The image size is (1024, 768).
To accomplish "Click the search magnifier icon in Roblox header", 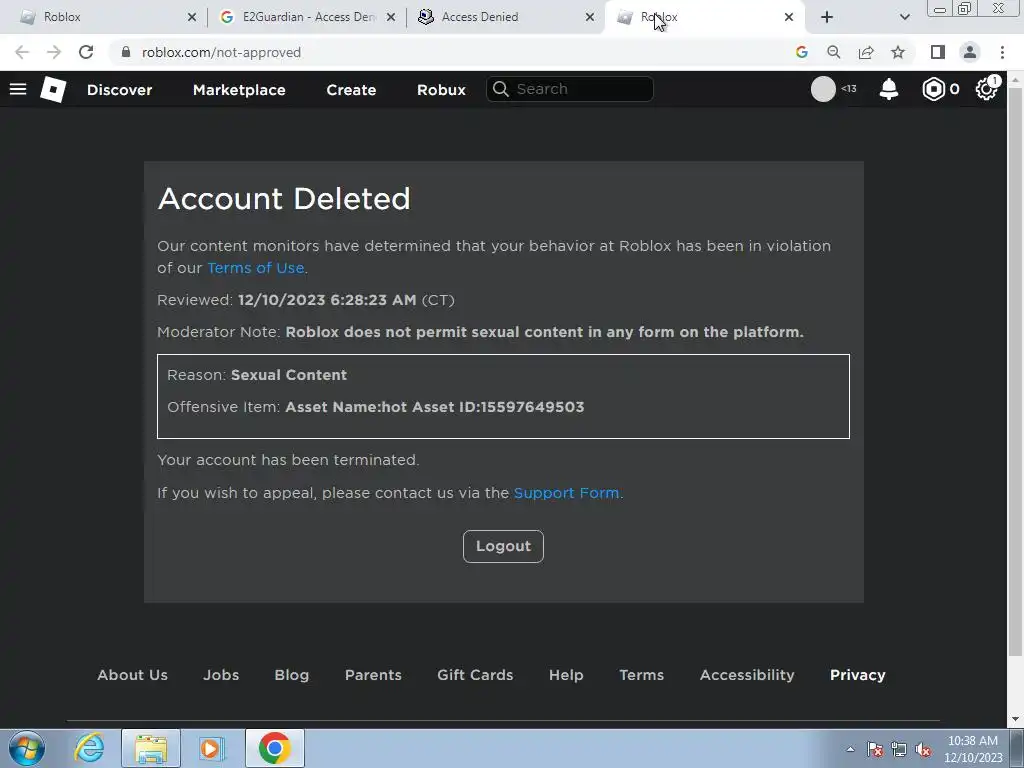I will point(501,89).
